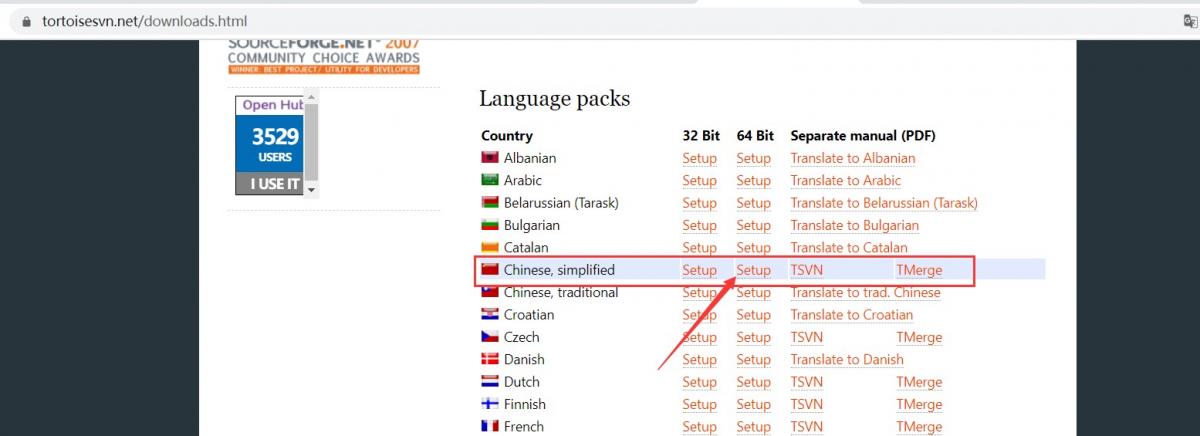The image size is (1200, 436).
Task: Download 64 Bit Setup for Catalan
Action: pyautogui.click(x=753, y=247)
